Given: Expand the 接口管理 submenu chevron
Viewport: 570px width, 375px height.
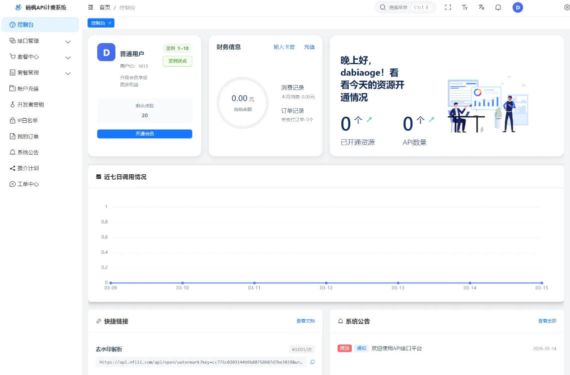Looking at the screenshot, I should point(68,41).
